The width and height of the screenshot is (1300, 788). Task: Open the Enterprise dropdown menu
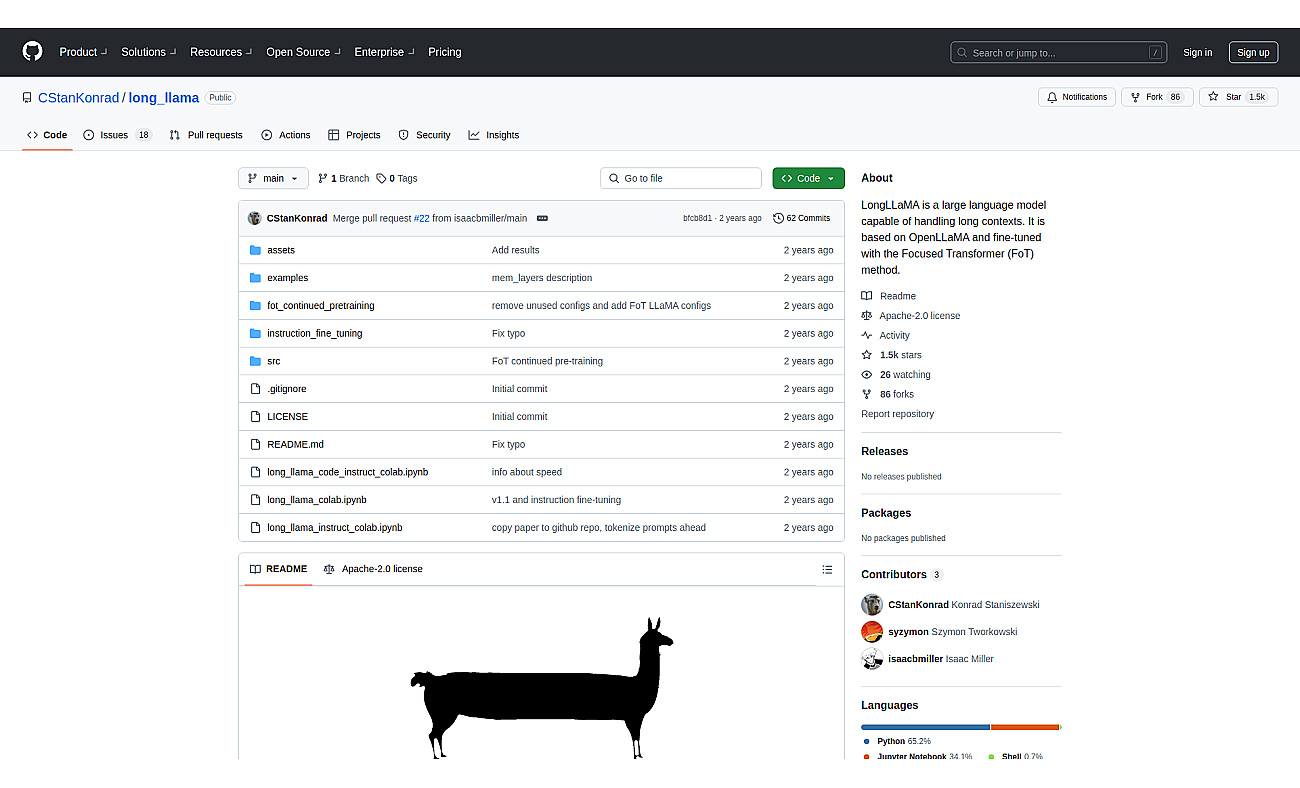[x=384, y=52]
